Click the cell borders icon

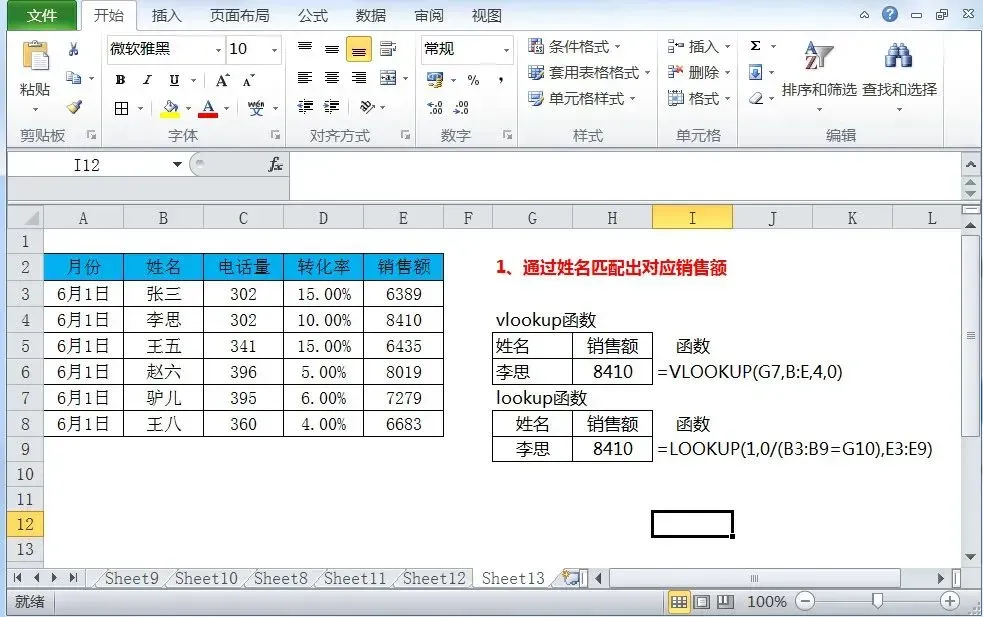(122, 108)
